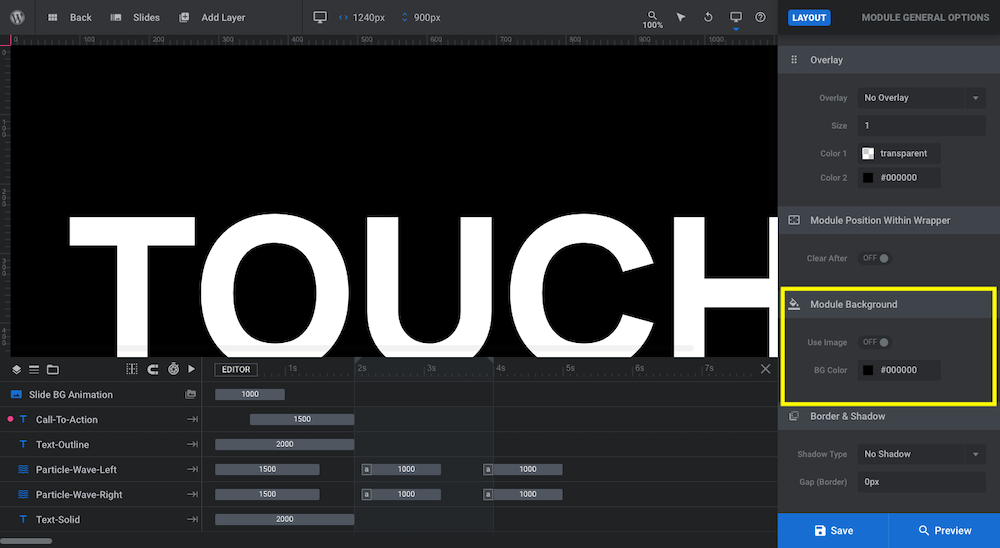The image size is (1000, 548).
Task: Open the help question mark icon
Action: pos(760,17)
